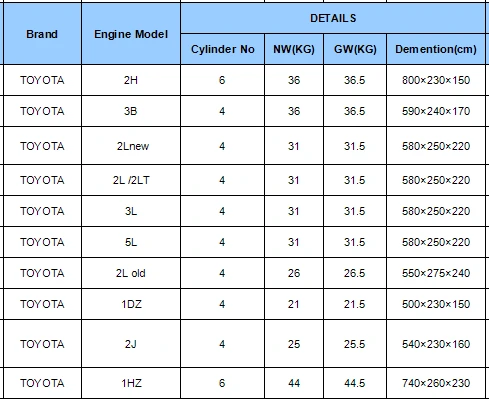The height and width of the screenshot is (399, 489).
Task: Click the NW(KG) column header
Action: pos(294,49)
